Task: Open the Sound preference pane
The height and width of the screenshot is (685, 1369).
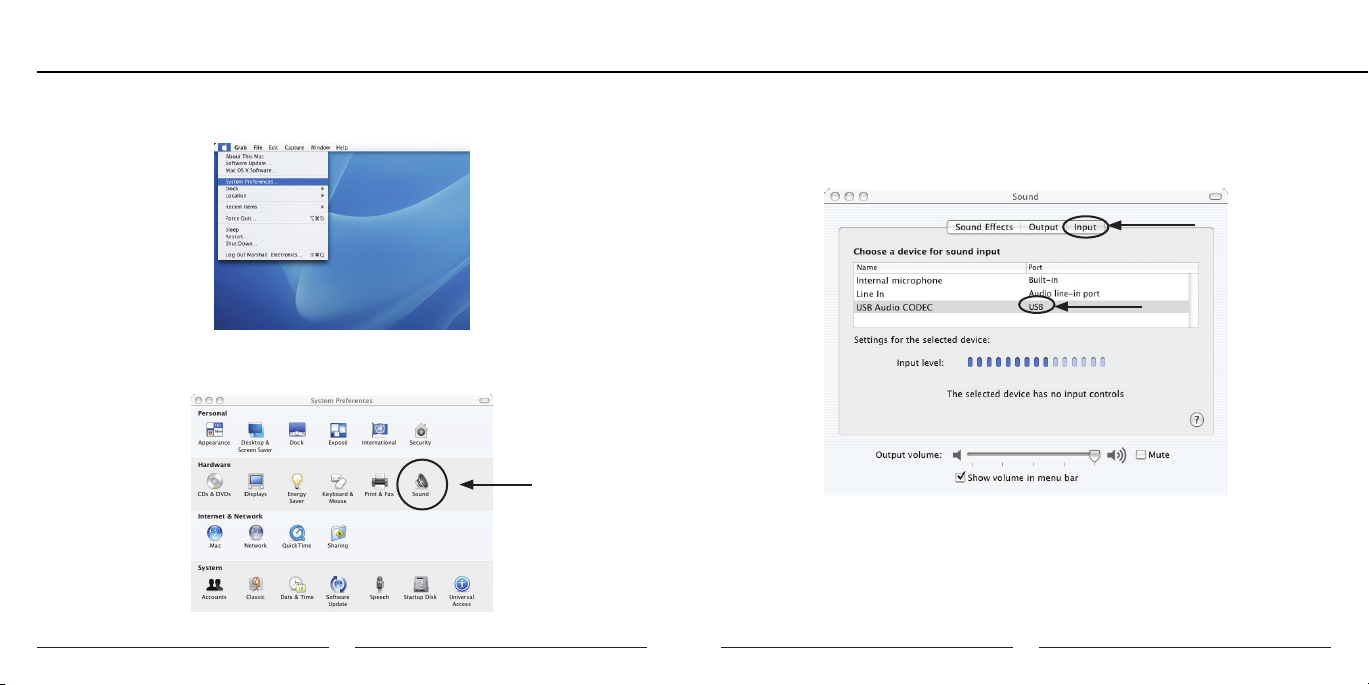Action: click(421, 485)
